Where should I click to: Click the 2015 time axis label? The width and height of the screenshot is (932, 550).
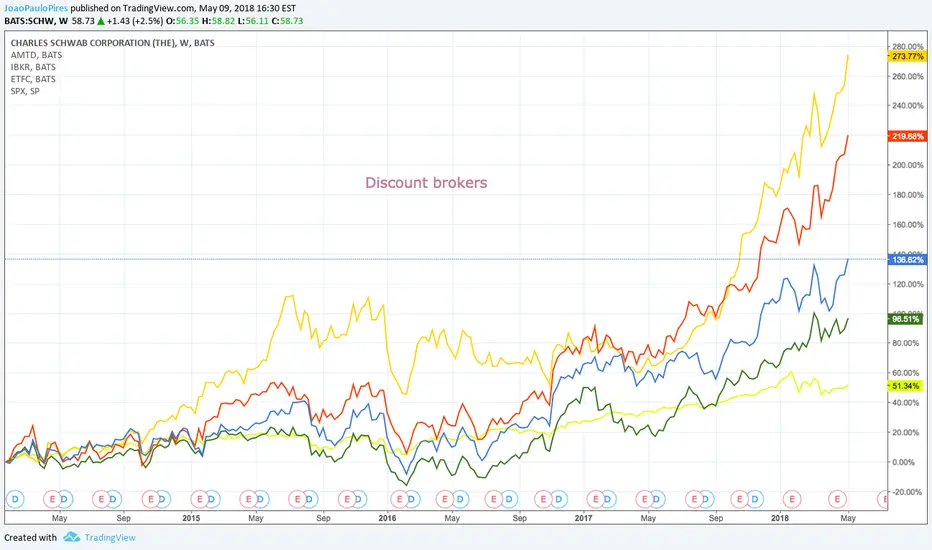(191, 518)
